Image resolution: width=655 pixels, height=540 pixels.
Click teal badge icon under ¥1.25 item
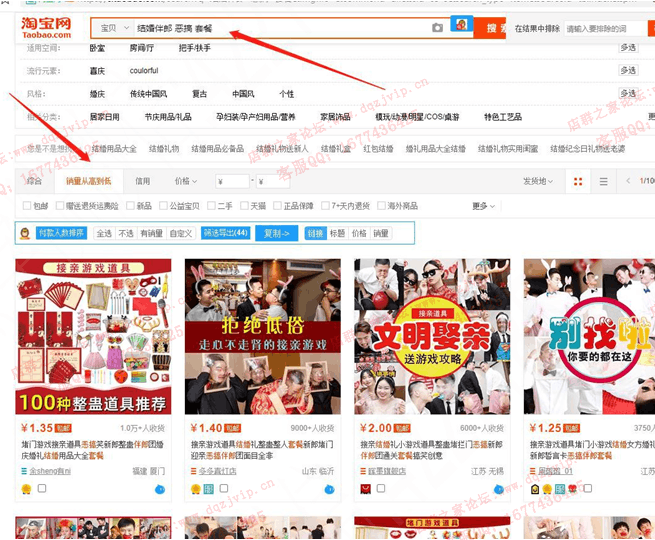[x=560, y=489]
